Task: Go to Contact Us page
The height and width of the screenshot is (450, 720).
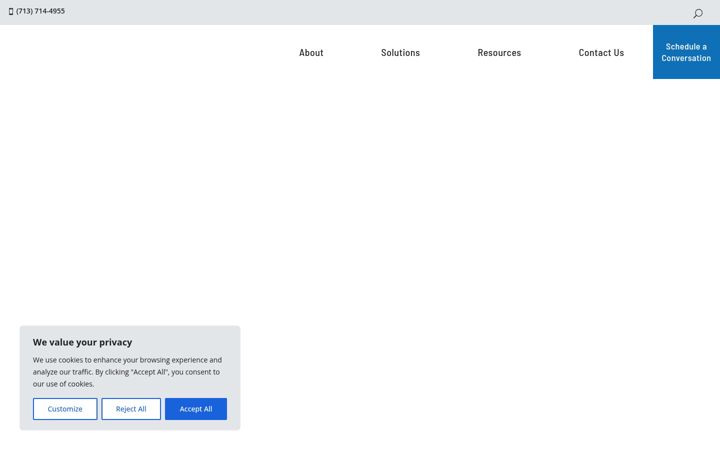Action: (601, 53)
